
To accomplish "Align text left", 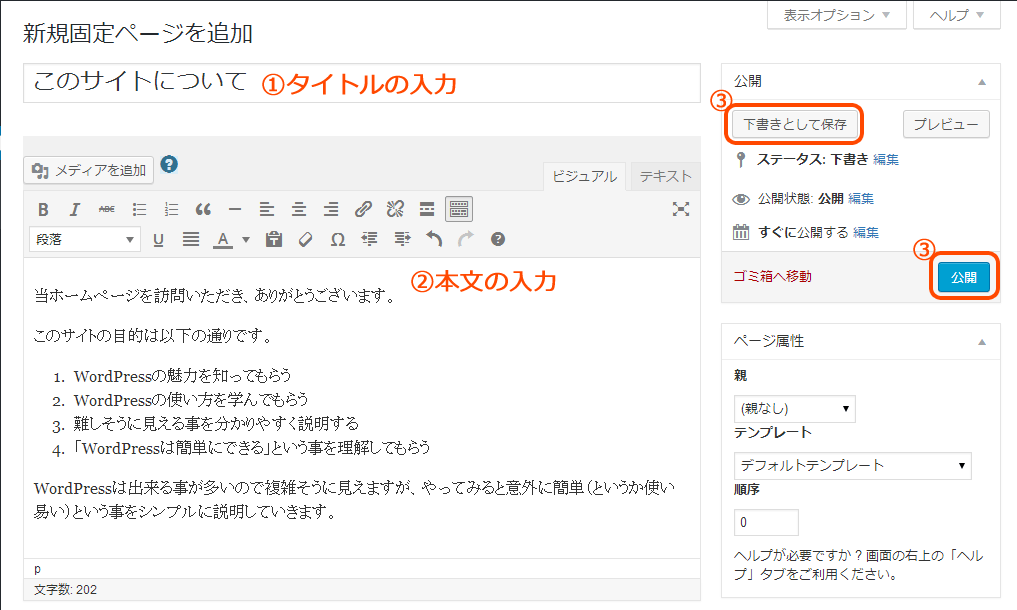I will click(x=267, y=210).
